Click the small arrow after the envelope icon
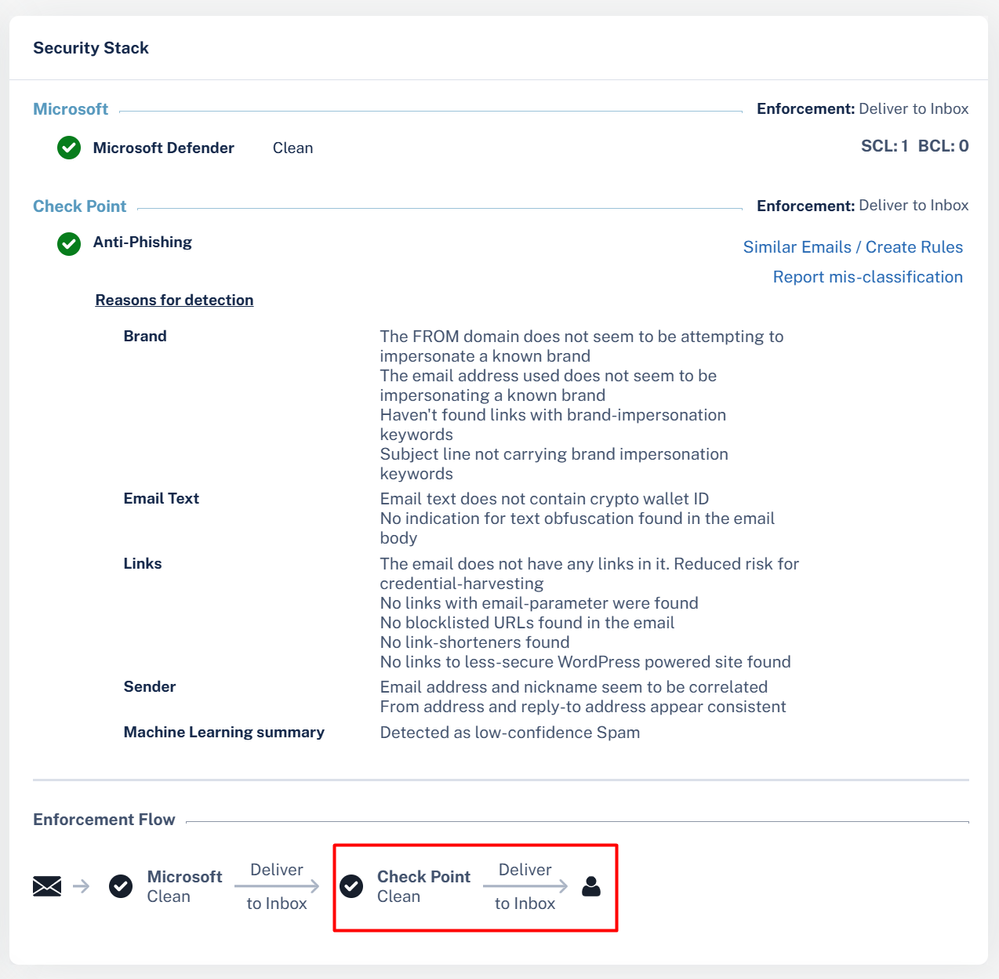This screenshot has width=999, height=979. [81, 886]
